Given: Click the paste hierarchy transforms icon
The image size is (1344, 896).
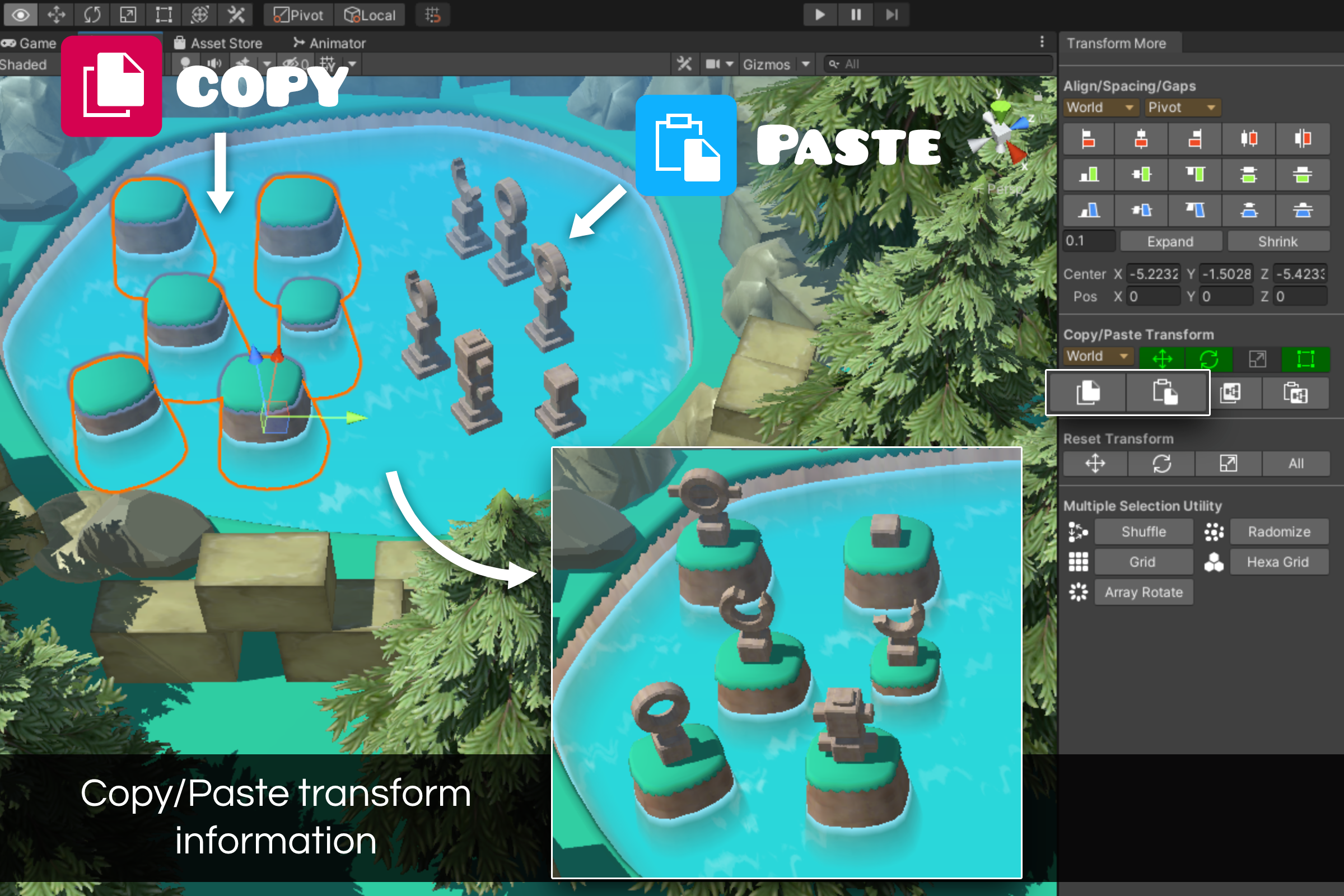Looking at the screenshot, I should pos(1295,393).
